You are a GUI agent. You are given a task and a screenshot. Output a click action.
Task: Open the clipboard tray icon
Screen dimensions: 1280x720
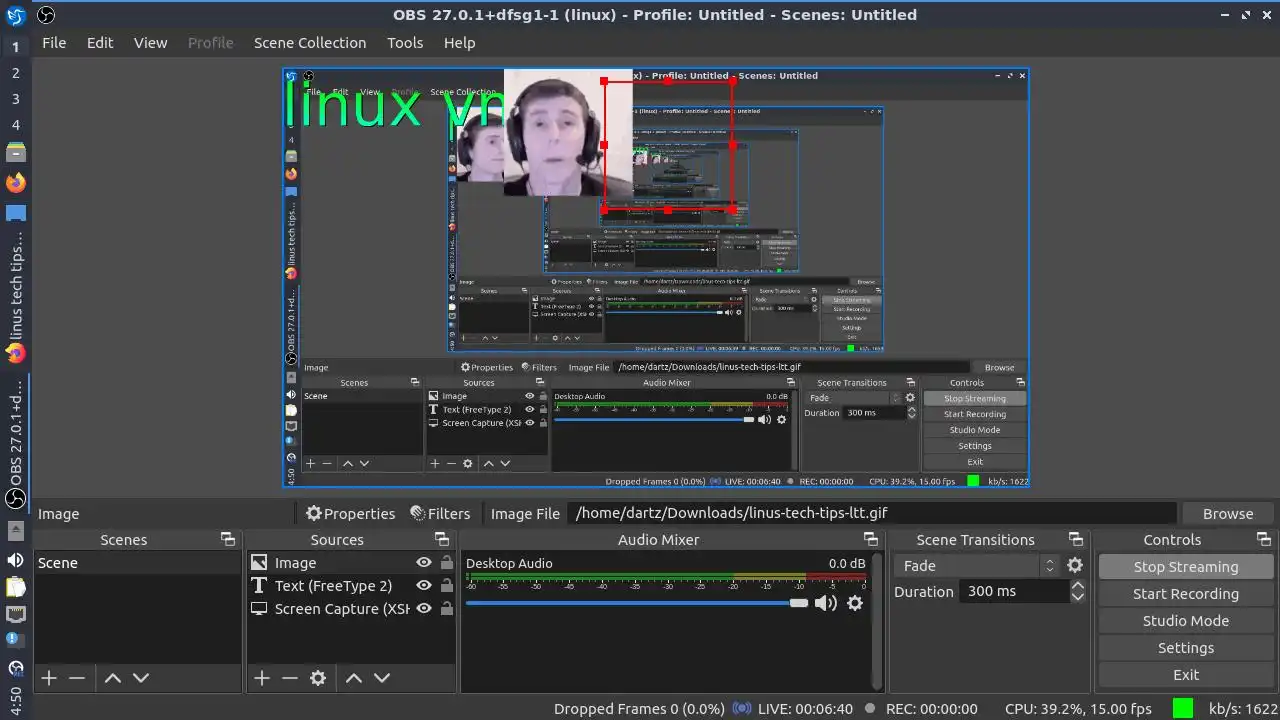15,586
